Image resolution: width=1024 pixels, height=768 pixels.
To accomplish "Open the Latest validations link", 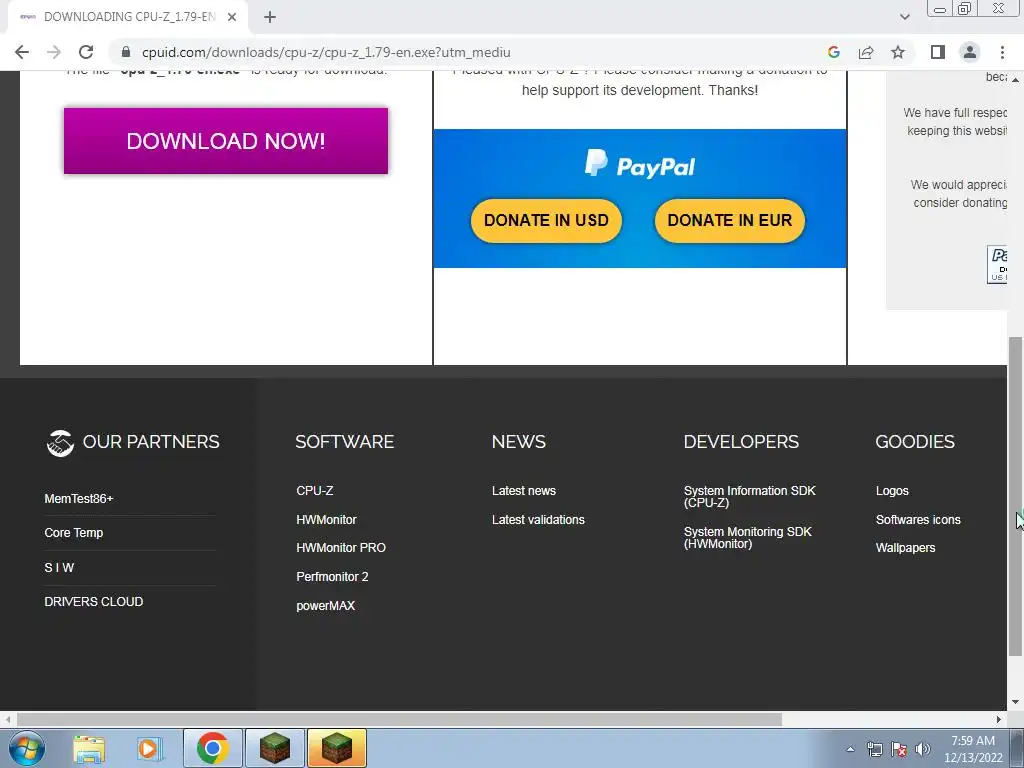I will tap(538, 520).
